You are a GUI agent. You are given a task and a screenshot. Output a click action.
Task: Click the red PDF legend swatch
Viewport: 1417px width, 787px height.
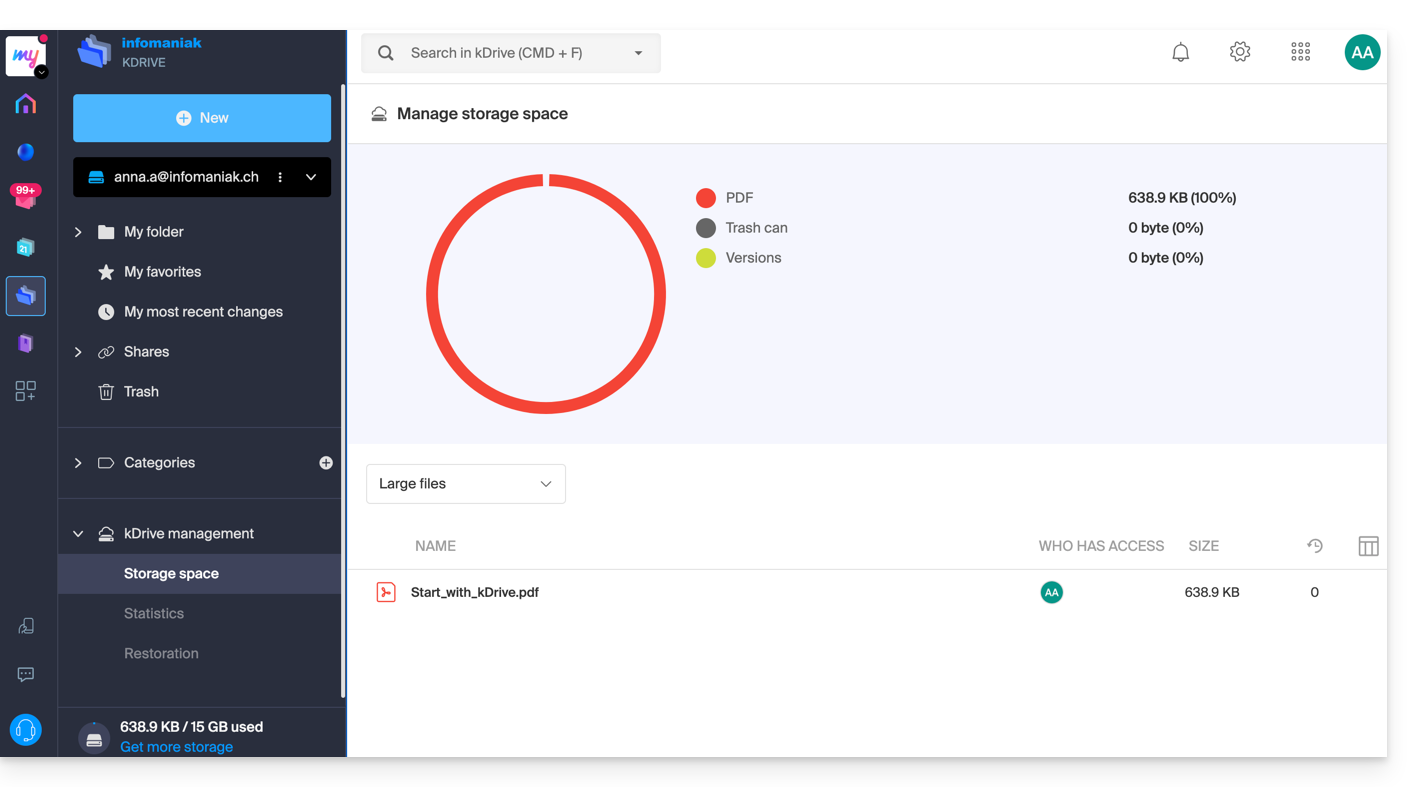[x=706, y=198]
